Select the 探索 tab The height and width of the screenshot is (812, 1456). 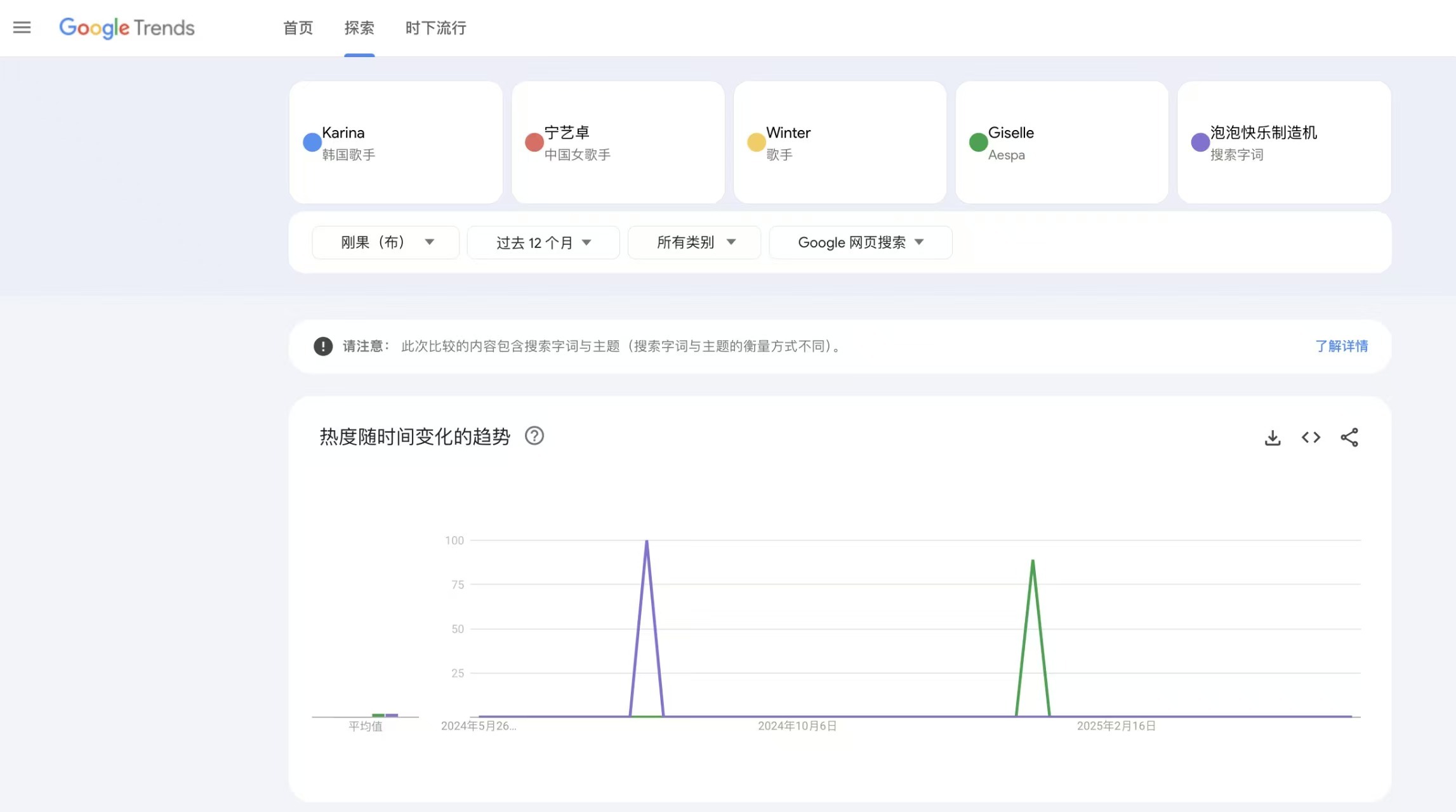[x=359, y=28]
